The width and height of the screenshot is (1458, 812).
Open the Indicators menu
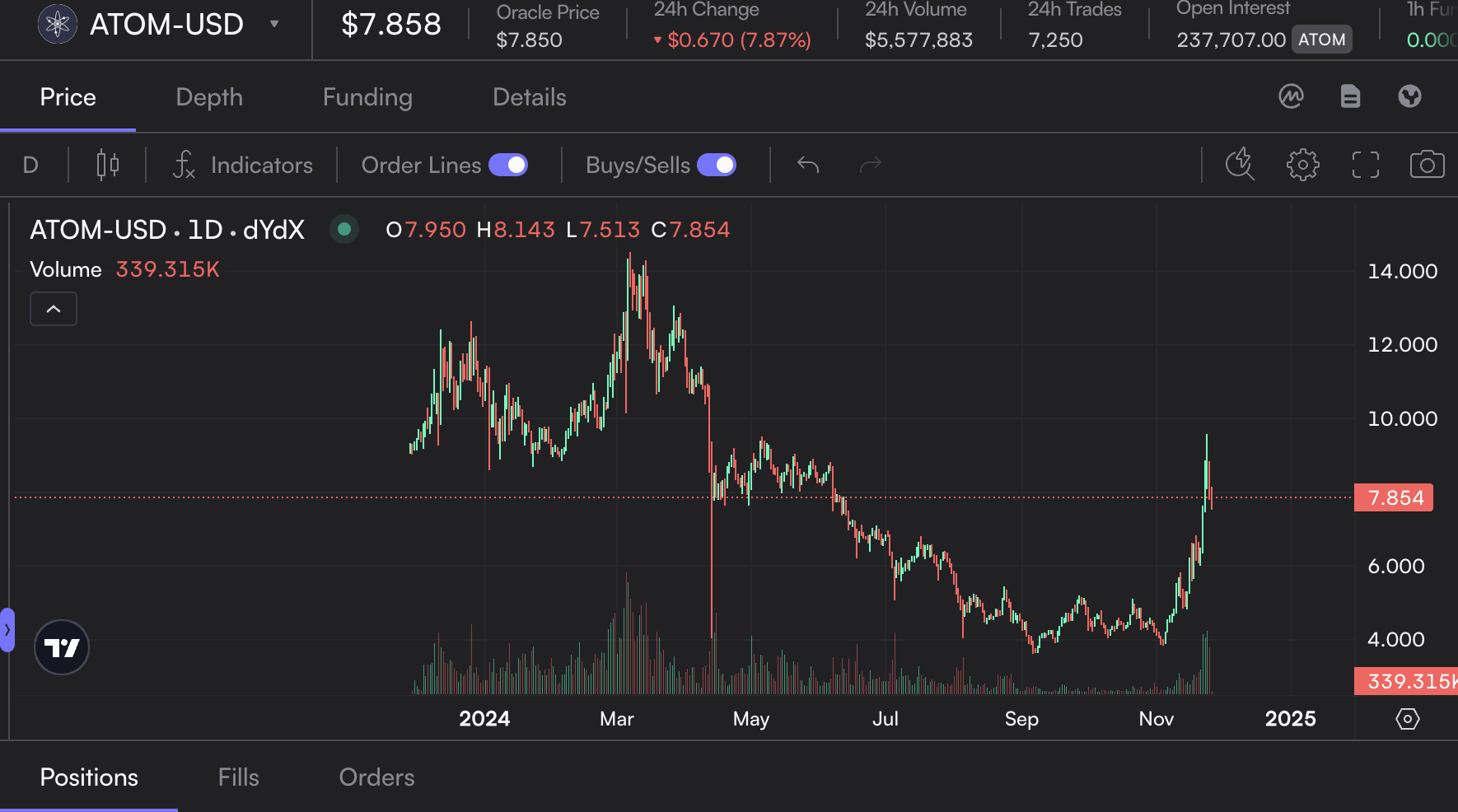(243, 165)
